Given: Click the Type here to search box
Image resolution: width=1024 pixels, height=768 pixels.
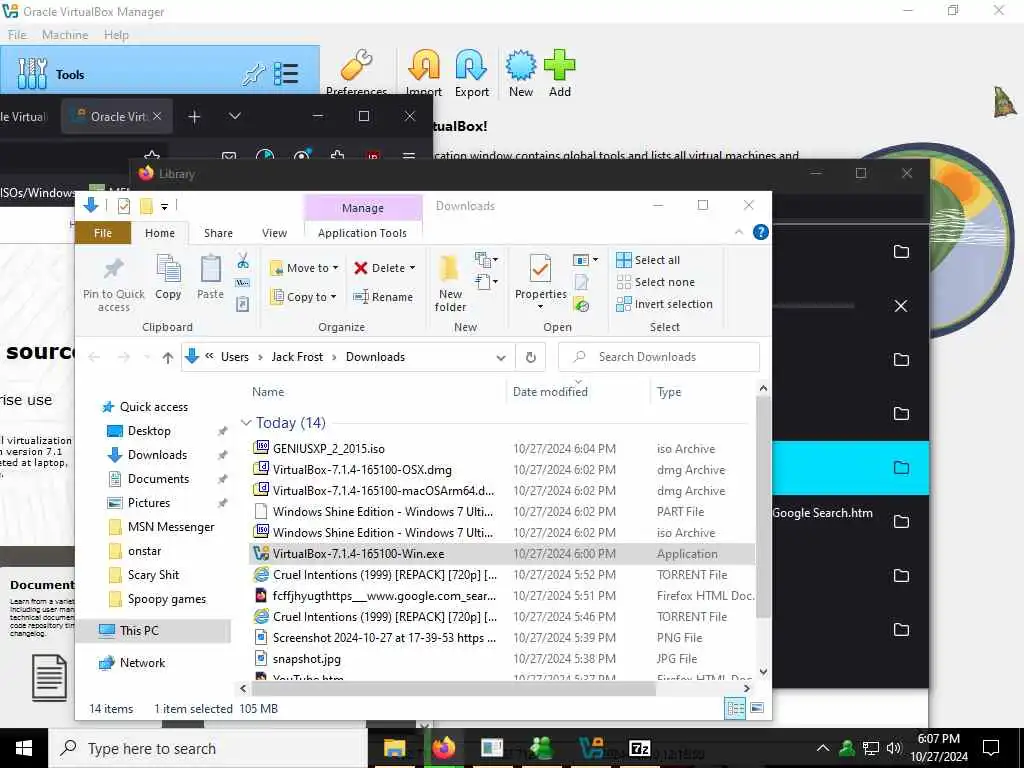Looking at the screenshot, I should pyautogui.click(x=209, y=748).
